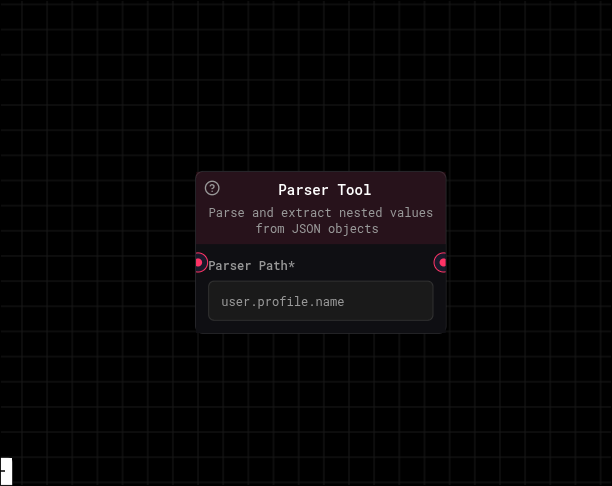Viewport: 612px width, 486px height.
Task: Focus the user.profile.name input field
Action: point(320,301)
